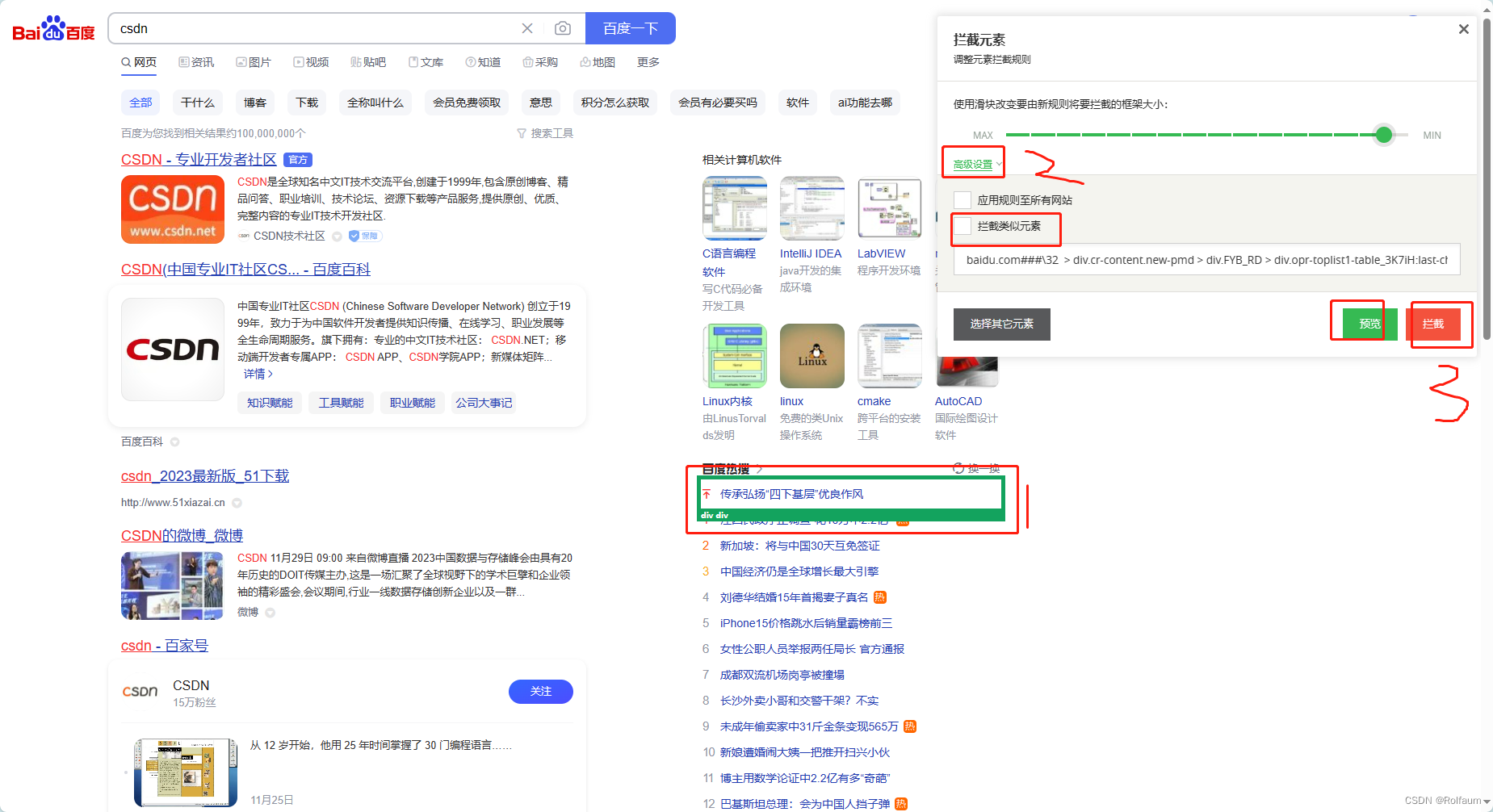Click the circle icon after 微博 source
Image resolution: width=1493 pixels, height=812 pixels.
(270, 612)
